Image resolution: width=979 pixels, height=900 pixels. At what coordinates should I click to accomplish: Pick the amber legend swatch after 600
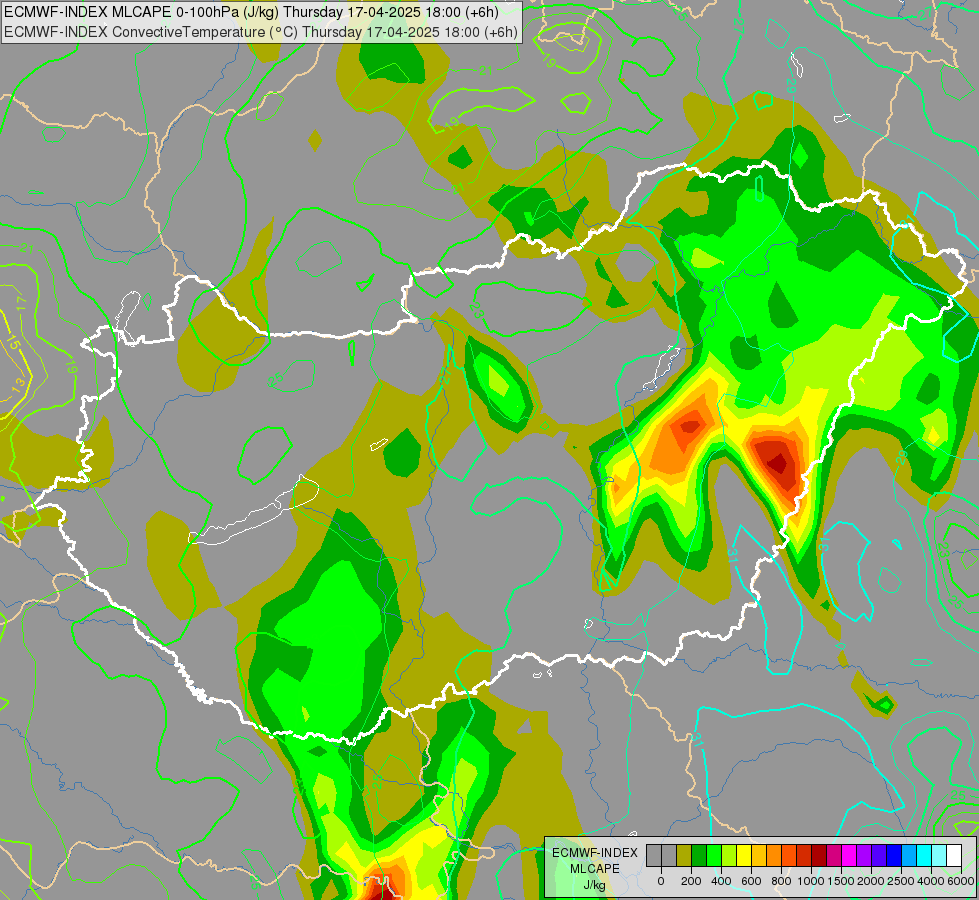click(759, 856)
